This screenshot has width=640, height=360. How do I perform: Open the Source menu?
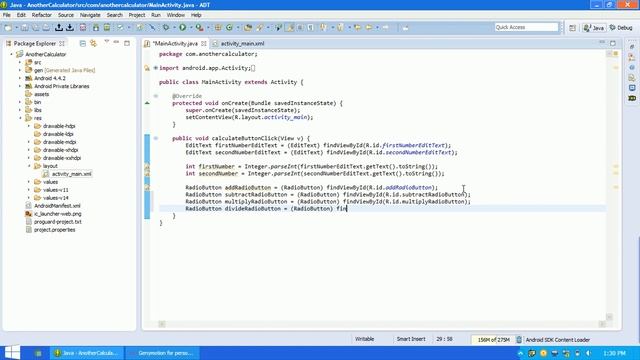click(x=66, y=15)
